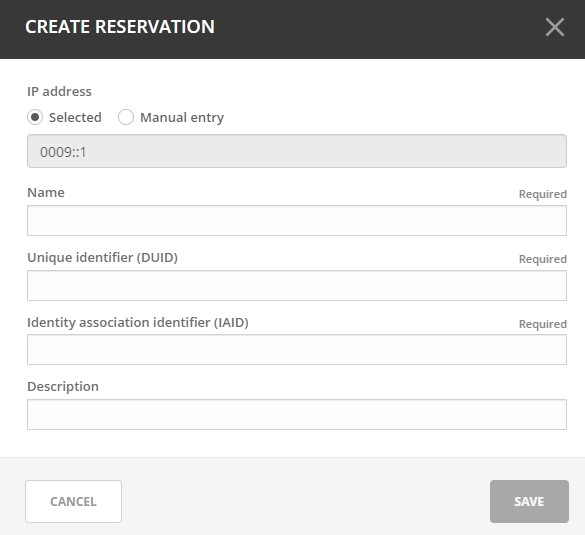Viewport: 585px width, 535px height.
Task: Focus the Identity association identifier (IAID) field
Action: point(297,350)
